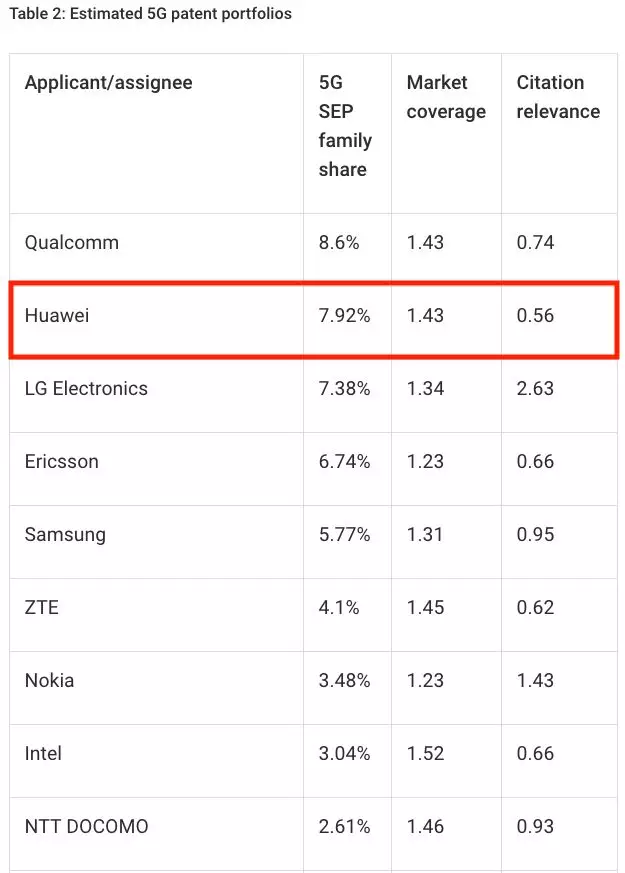Select Huawei's 7.92% family share value
This screenshot has height=873, width=625.
click(344, 316)
